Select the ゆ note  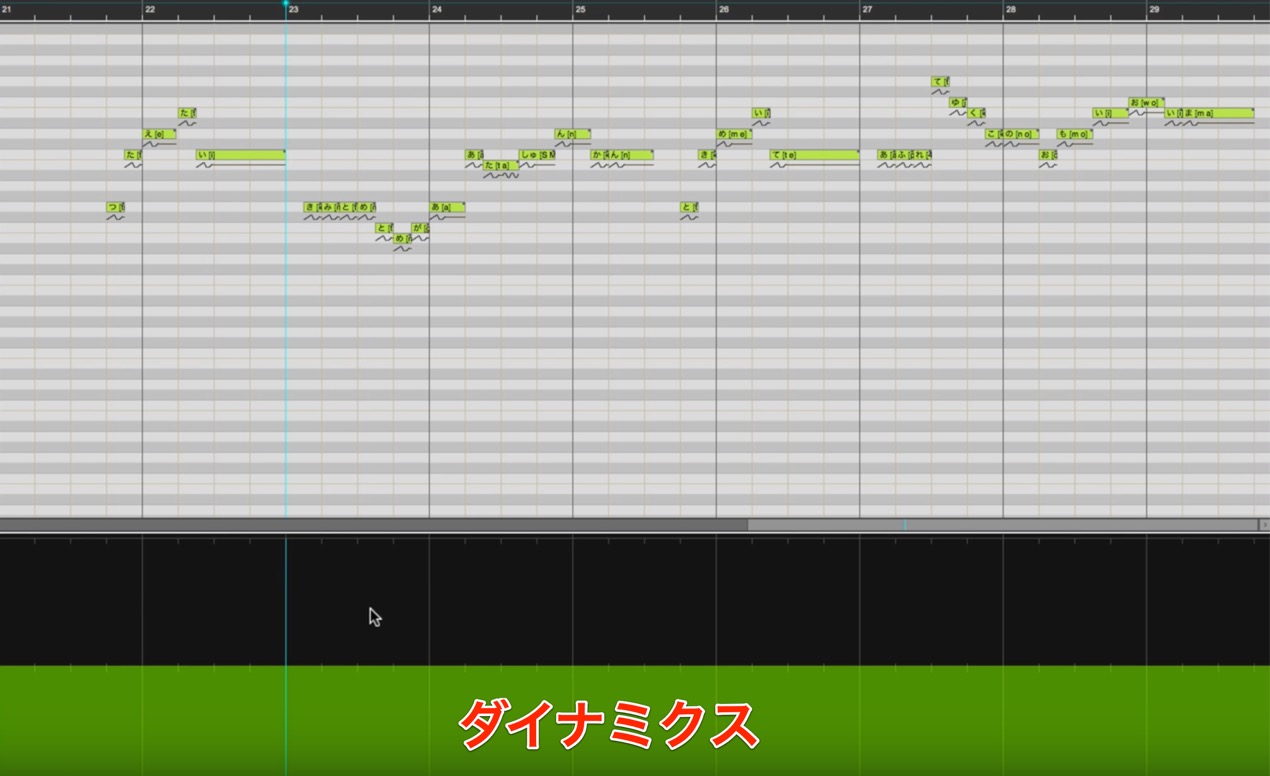(958, 102)
